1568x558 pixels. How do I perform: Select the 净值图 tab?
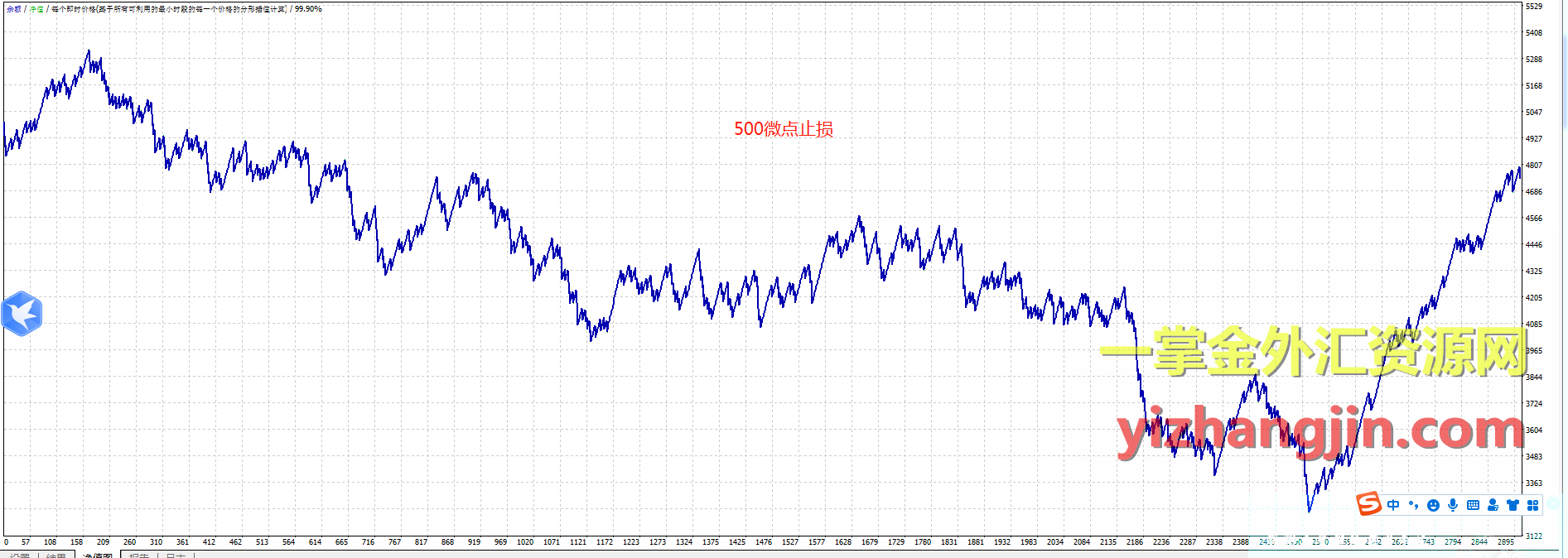pyautogui.click(x=98, y=556)
